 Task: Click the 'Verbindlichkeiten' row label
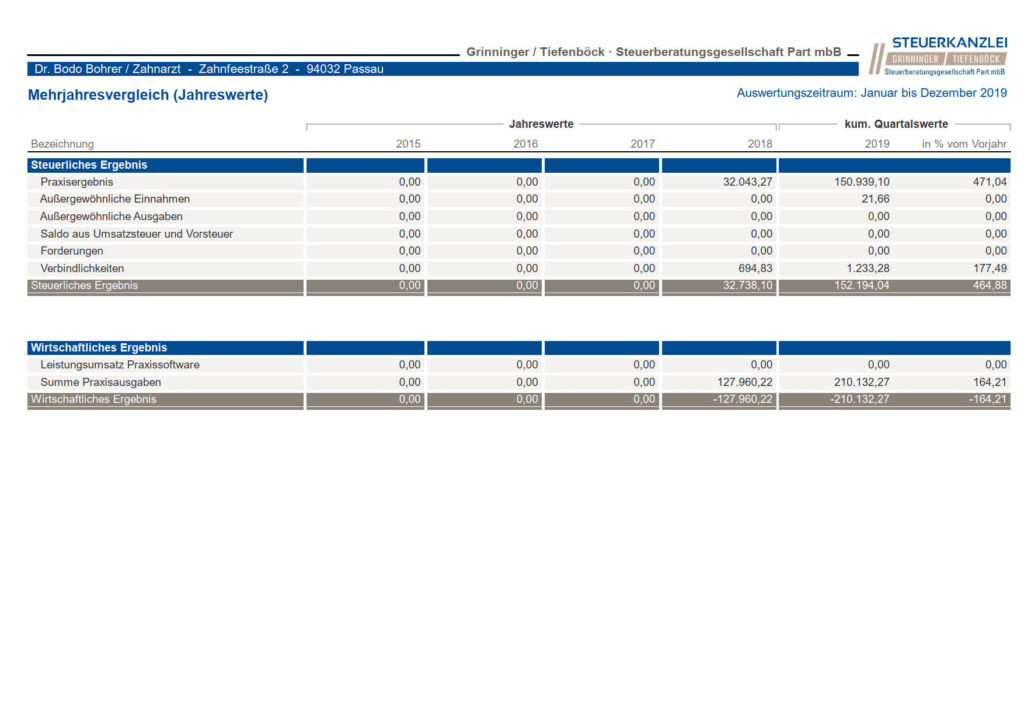click(82, 268)
